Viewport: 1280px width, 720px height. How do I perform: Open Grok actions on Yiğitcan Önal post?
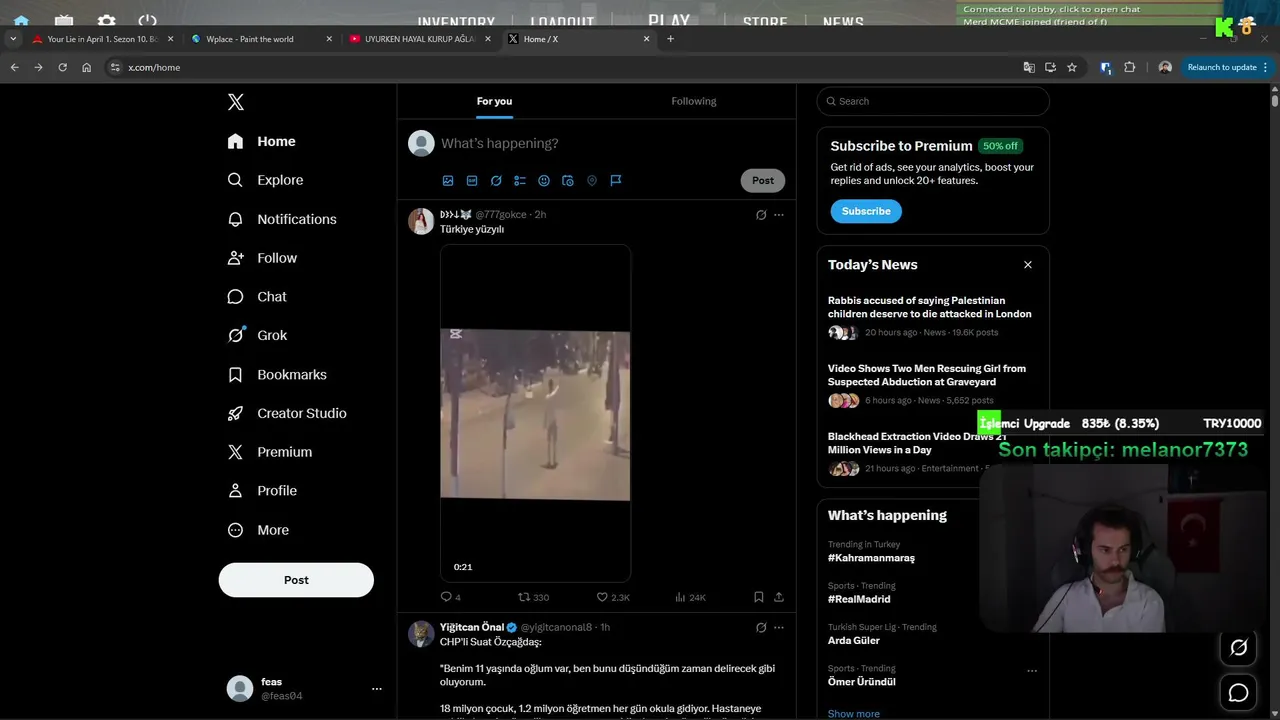pyautogui.click(x=761, y=628)
